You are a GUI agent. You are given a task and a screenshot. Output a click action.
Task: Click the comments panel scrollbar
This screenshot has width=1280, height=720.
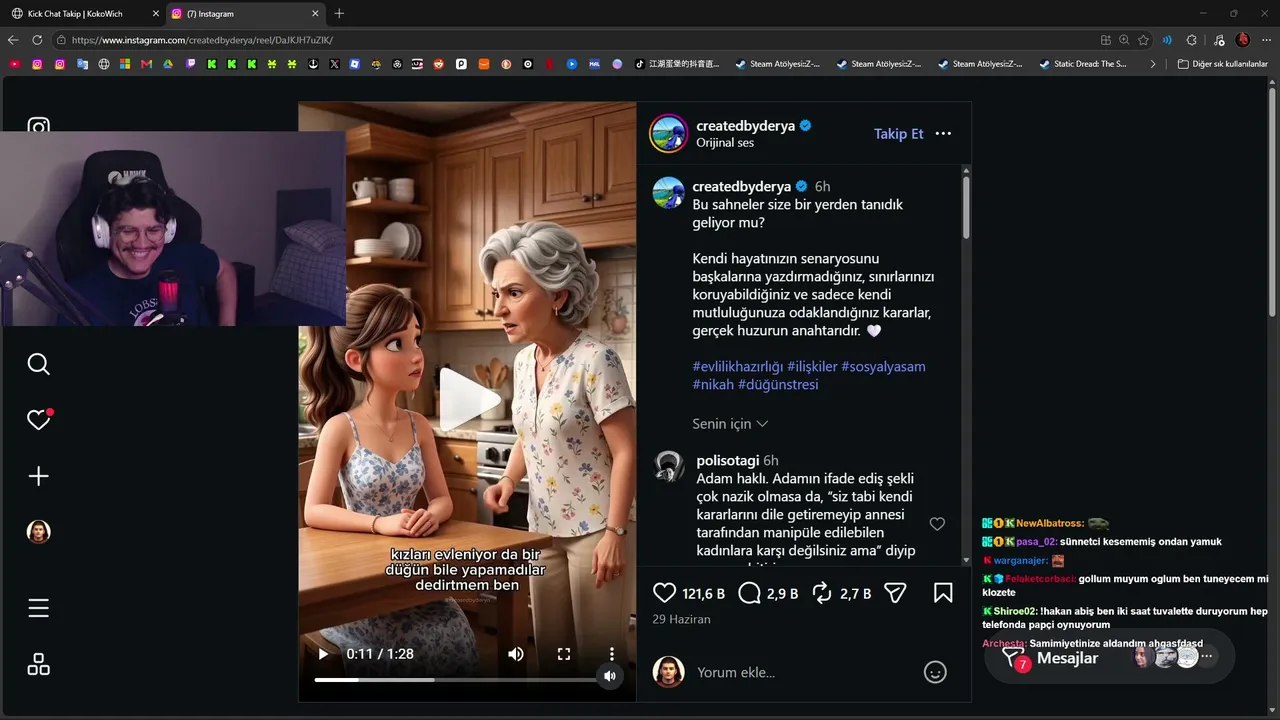click(x=966, y=206)
